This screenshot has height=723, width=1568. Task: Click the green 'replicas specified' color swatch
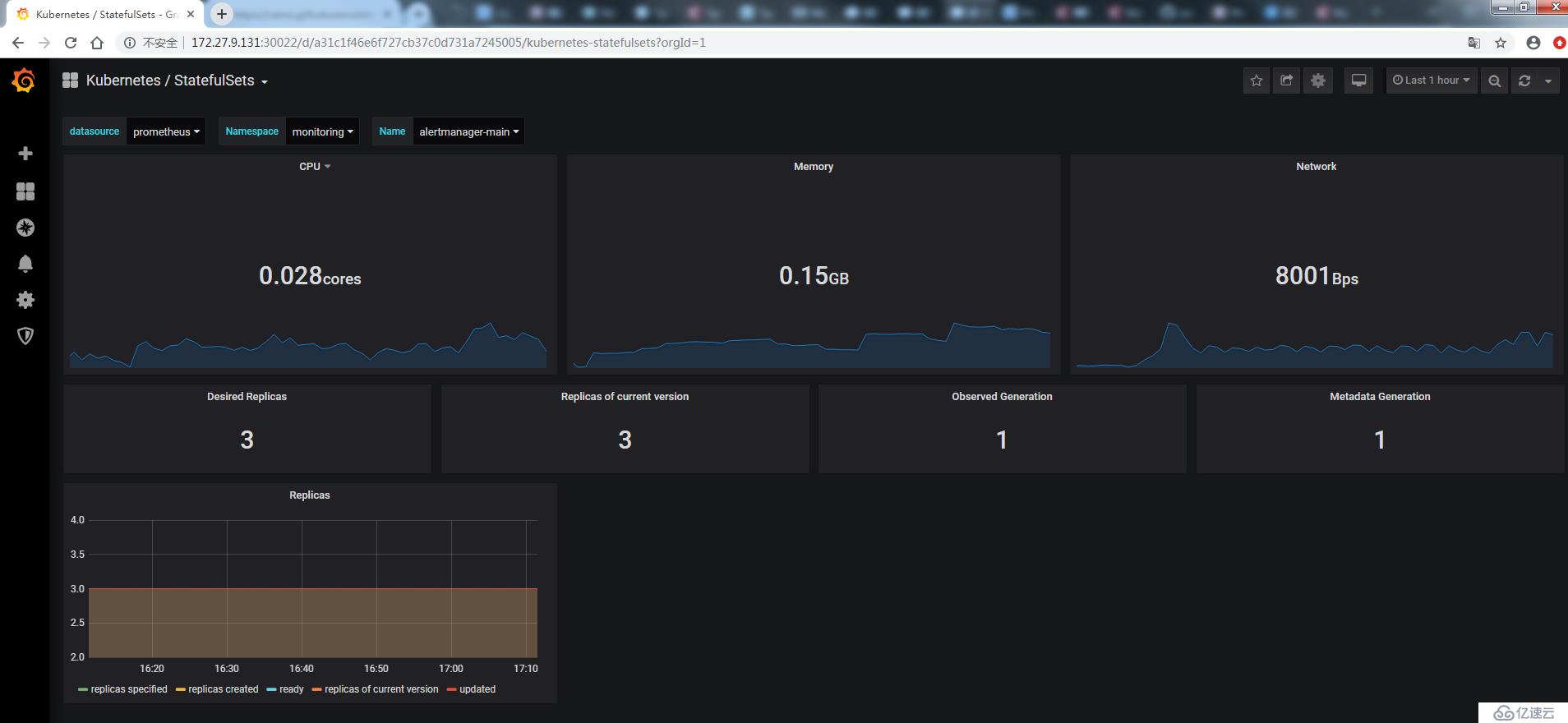pos(83,689)
